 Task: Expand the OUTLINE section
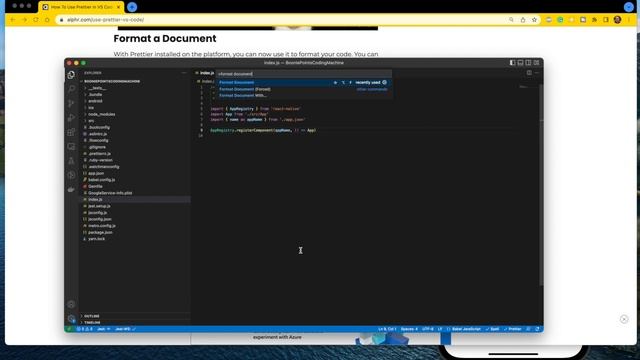[135, 316]
